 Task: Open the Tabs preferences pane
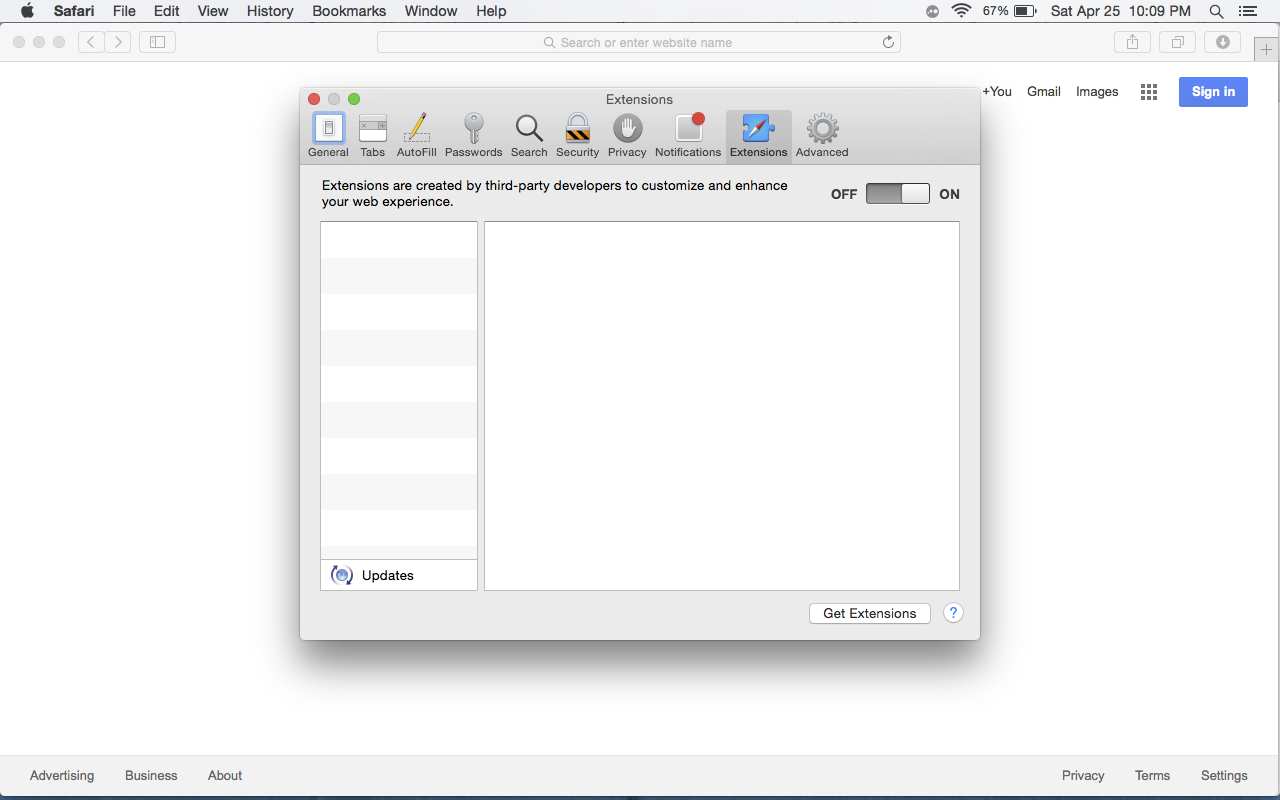click(x=372, y=136)
